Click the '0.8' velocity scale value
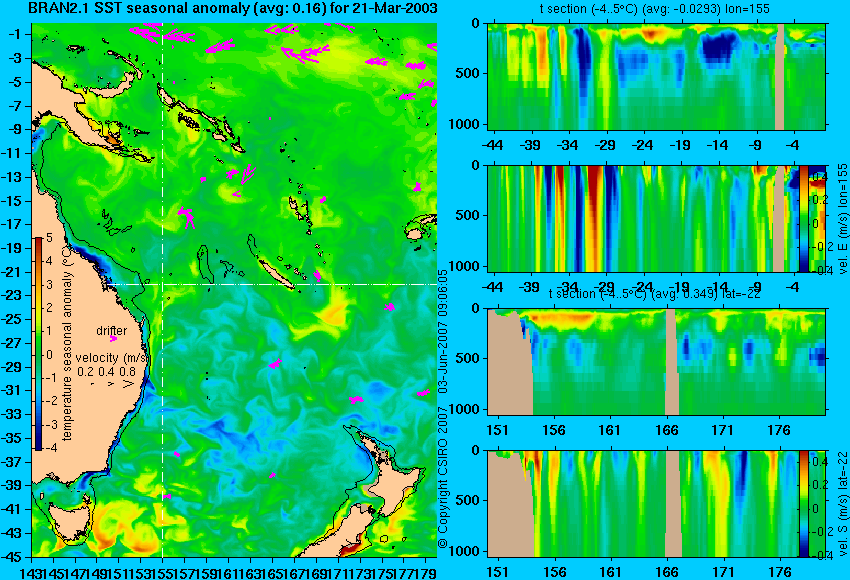 coord(128,372)
